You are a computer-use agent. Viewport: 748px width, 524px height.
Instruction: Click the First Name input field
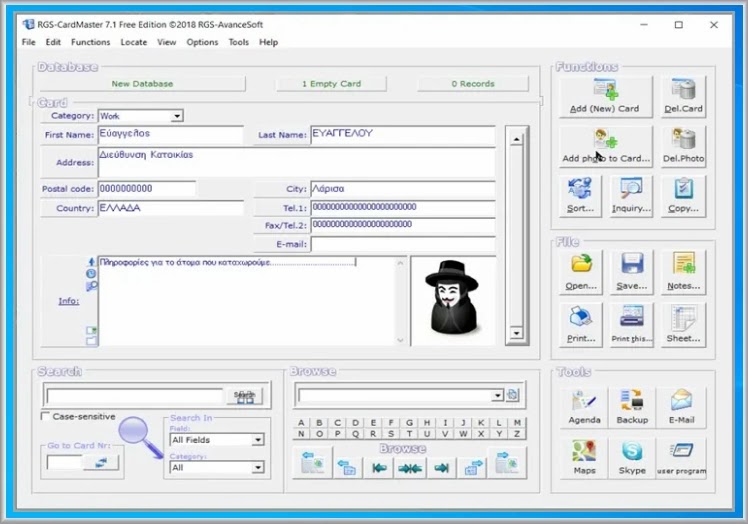pos(170,134)
